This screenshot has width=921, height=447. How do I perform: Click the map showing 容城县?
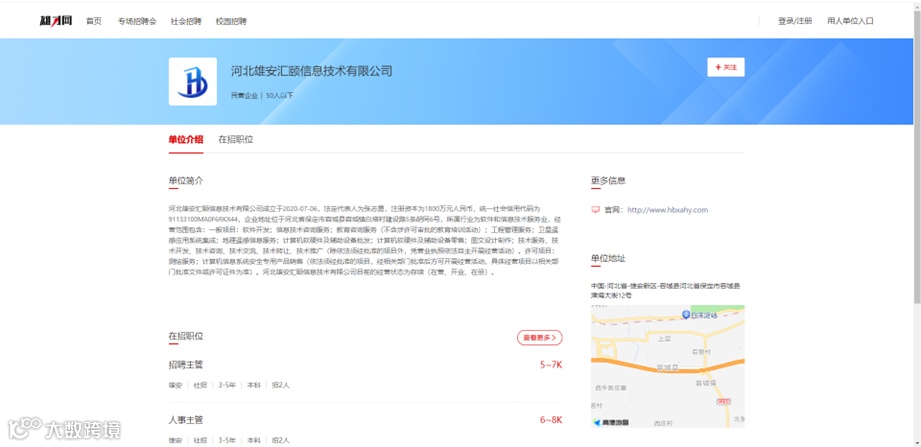(668, 366)
